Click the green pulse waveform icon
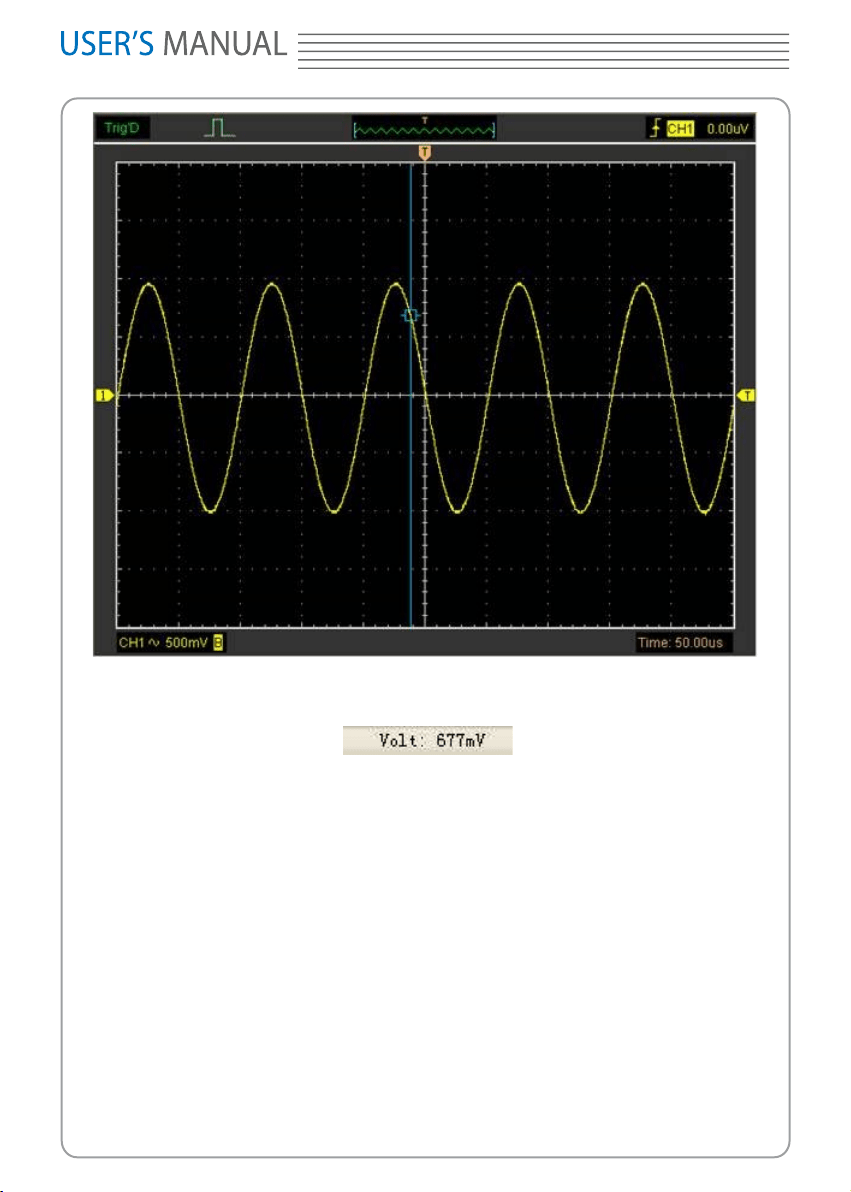The image size is (851, 1192). coord(219,128)
